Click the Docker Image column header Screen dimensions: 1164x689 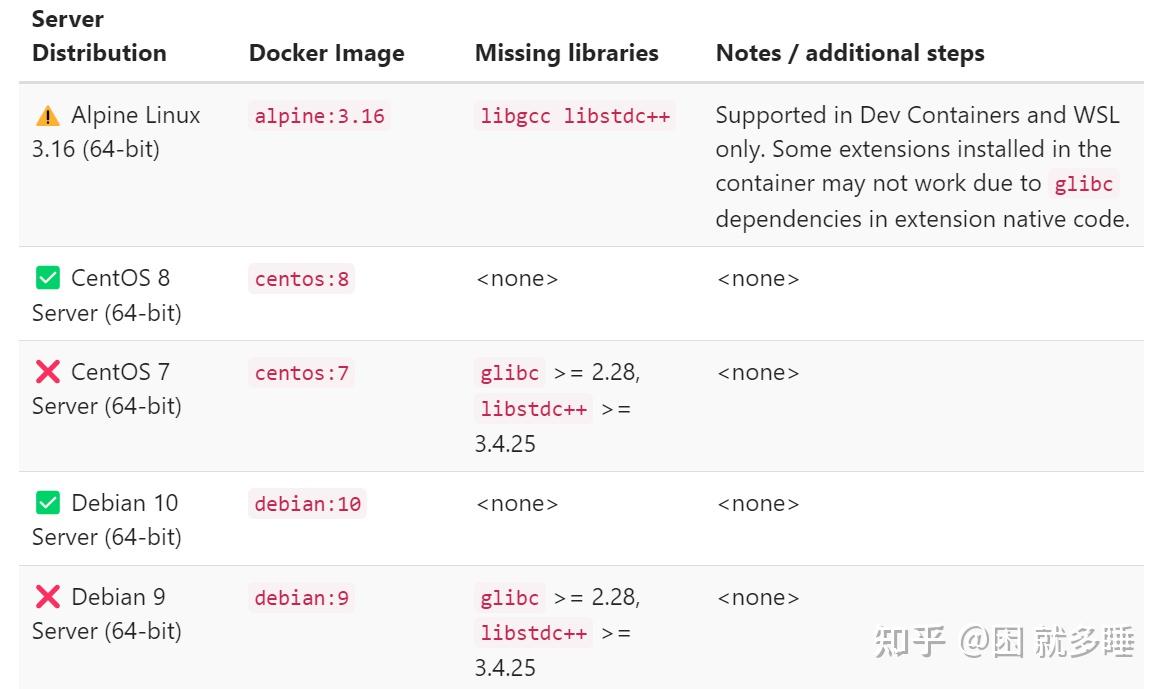(x=326, y=54)
